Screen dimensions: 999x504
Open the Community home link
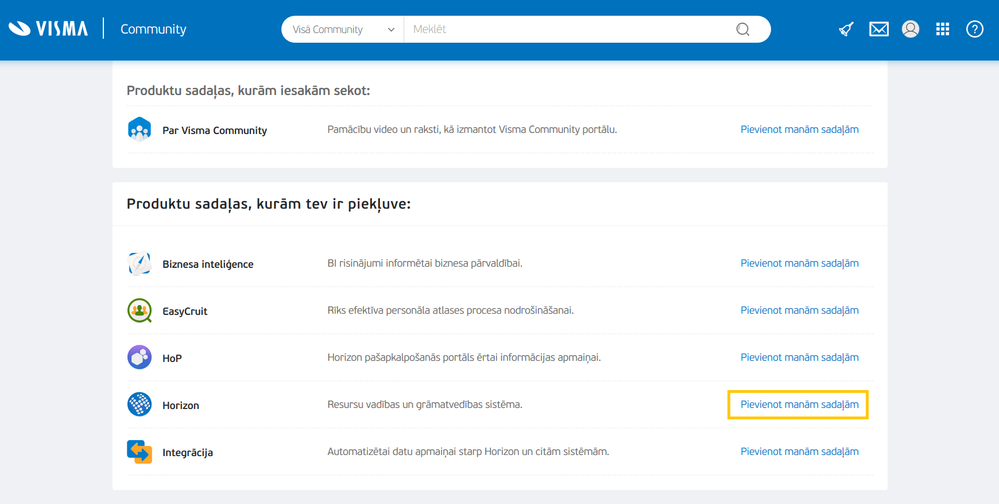click(x=153, y=29)
